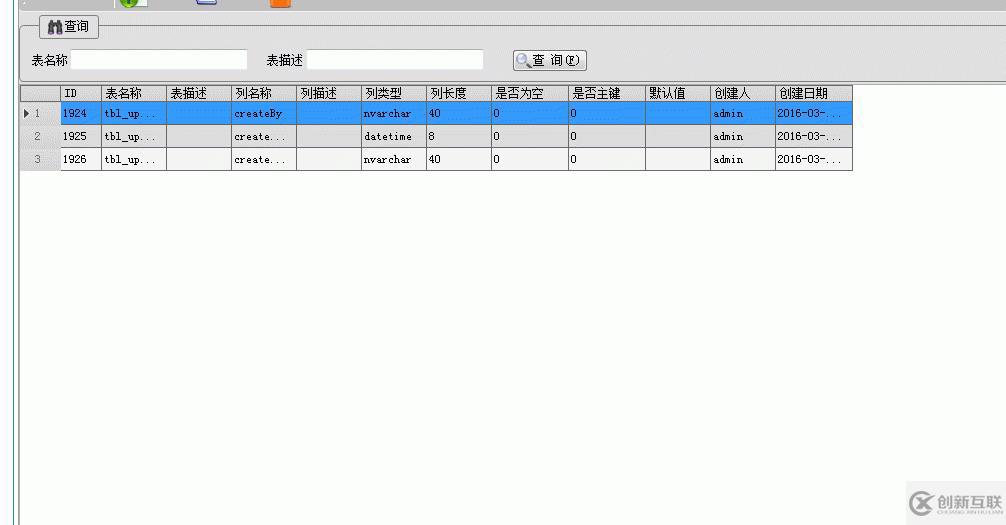1006x525 pixels.
Task: Click the magnifier icon on search button
Action: (x=524, y=60)
